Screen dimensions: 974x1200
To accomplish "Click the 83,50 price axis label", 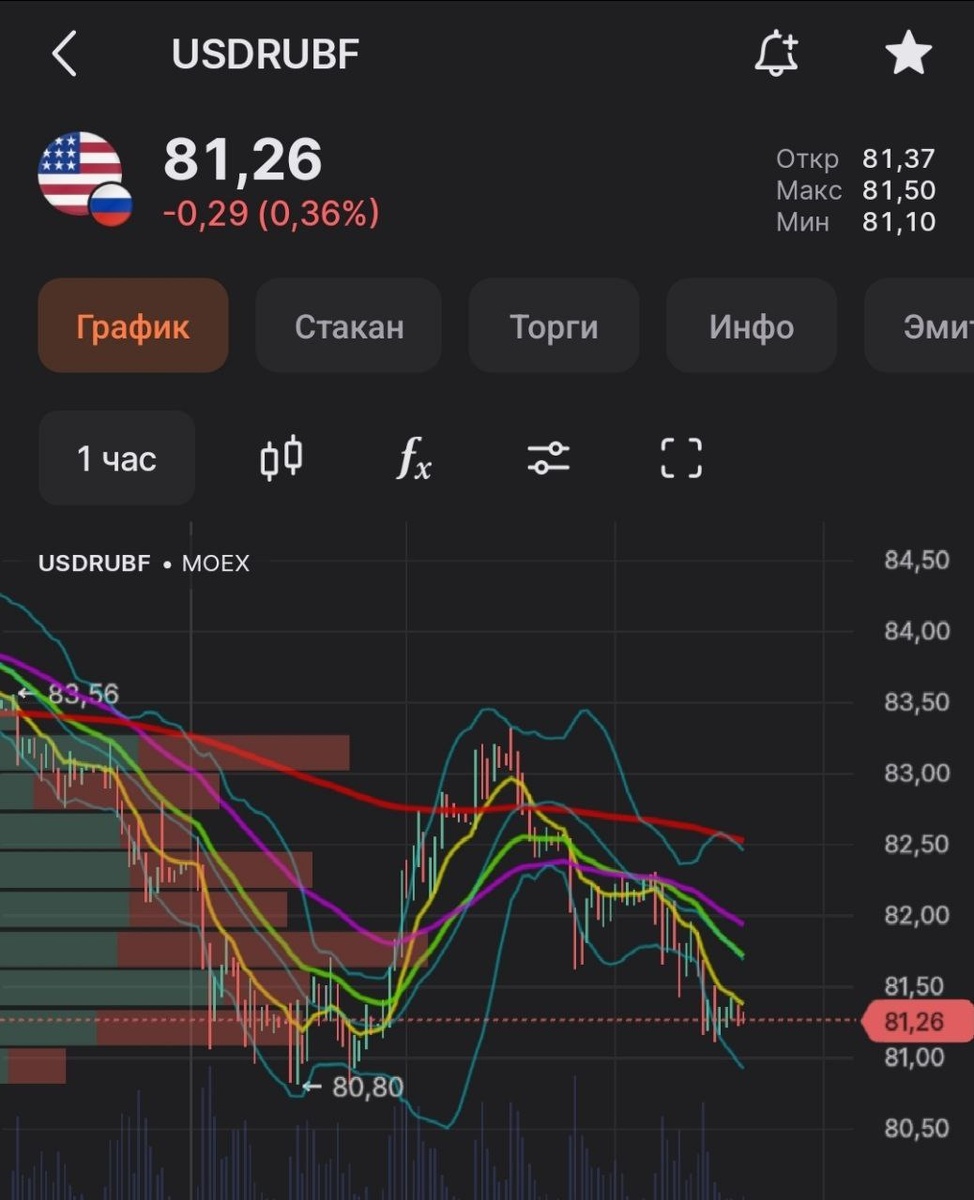I will click(916, 702).
